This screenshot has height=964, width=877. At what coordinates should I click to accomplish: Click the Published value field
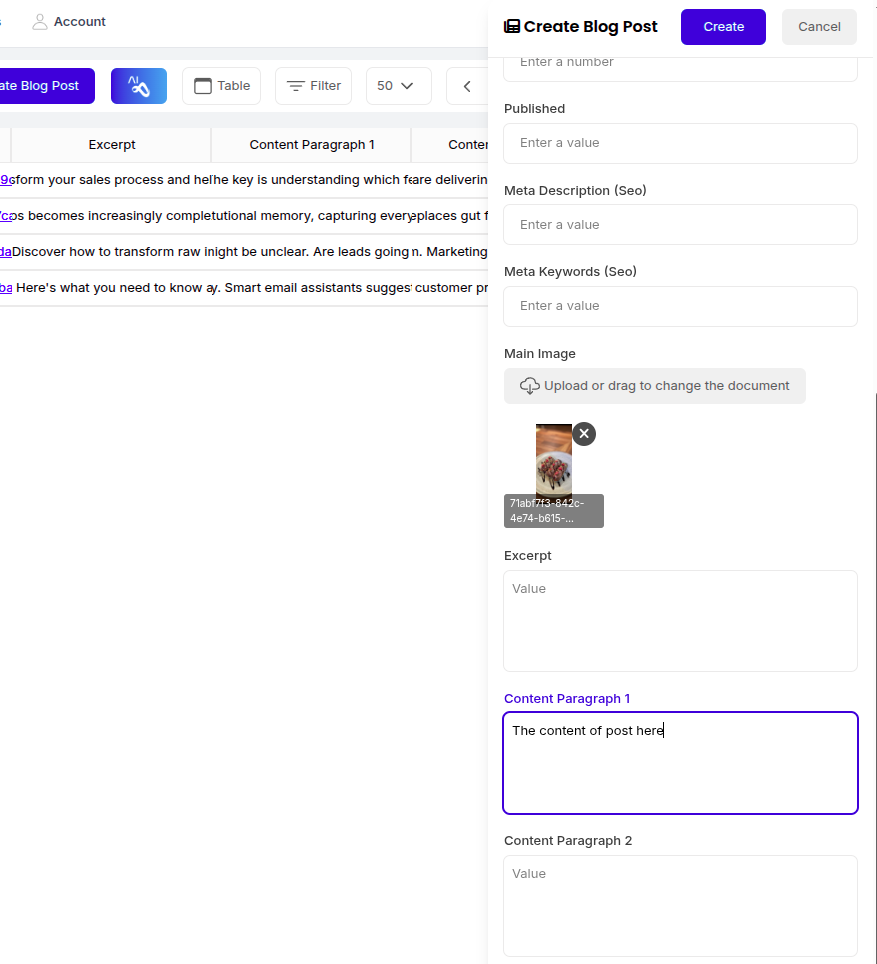[680, 143]
